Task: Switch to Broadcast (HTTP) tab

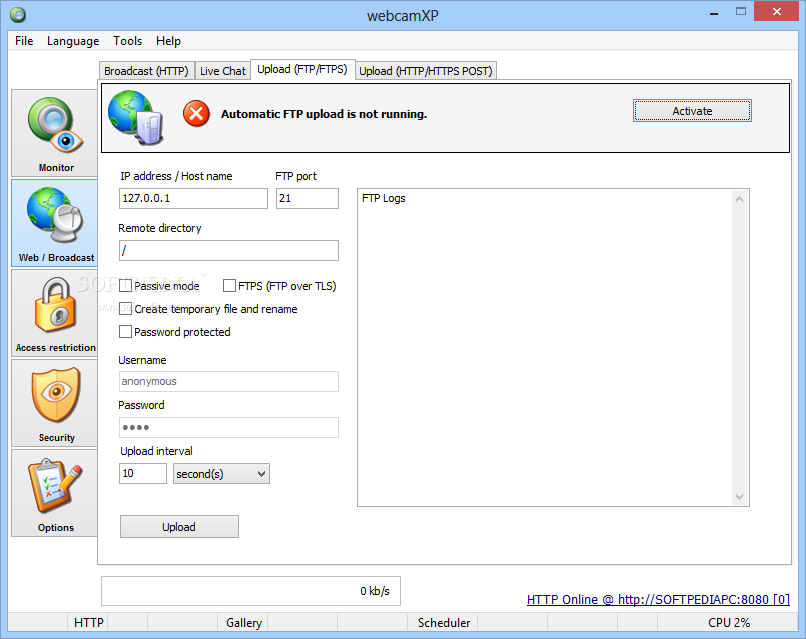Action: (x=146, y=70)
